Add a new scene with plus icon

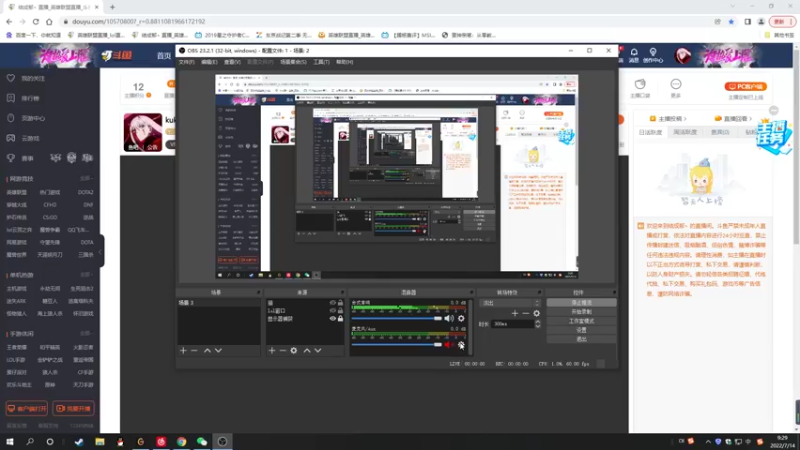coord(183,351)
